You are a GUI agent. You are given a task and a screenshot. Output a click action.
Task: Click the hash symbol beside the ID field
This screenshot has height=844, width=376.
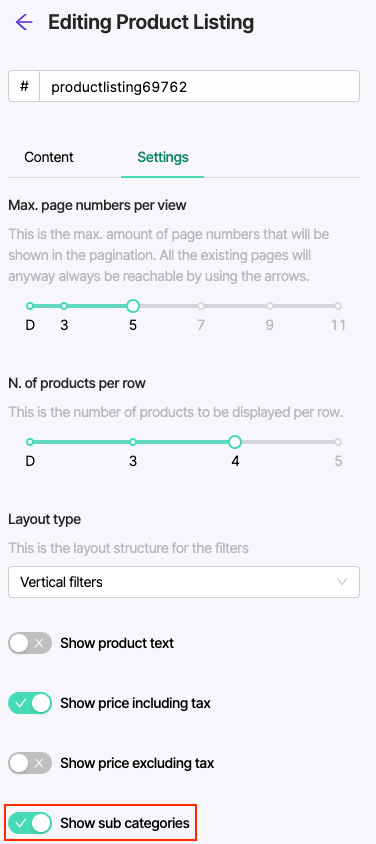point(24,86)
